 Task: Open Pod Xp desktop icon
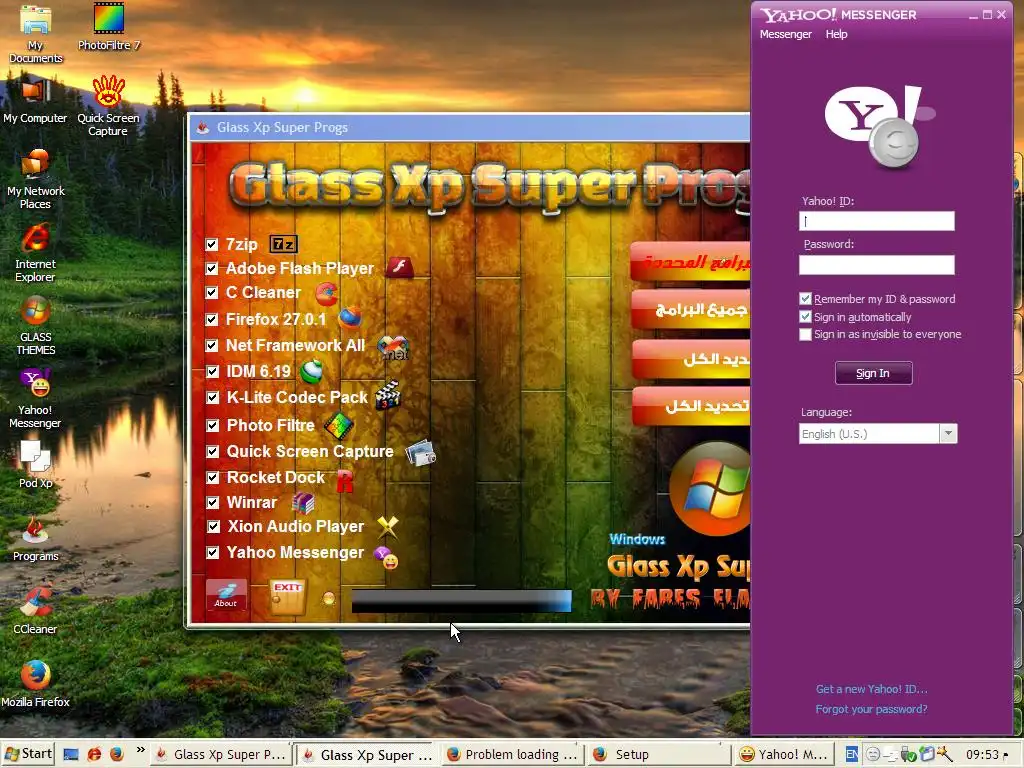35,465
